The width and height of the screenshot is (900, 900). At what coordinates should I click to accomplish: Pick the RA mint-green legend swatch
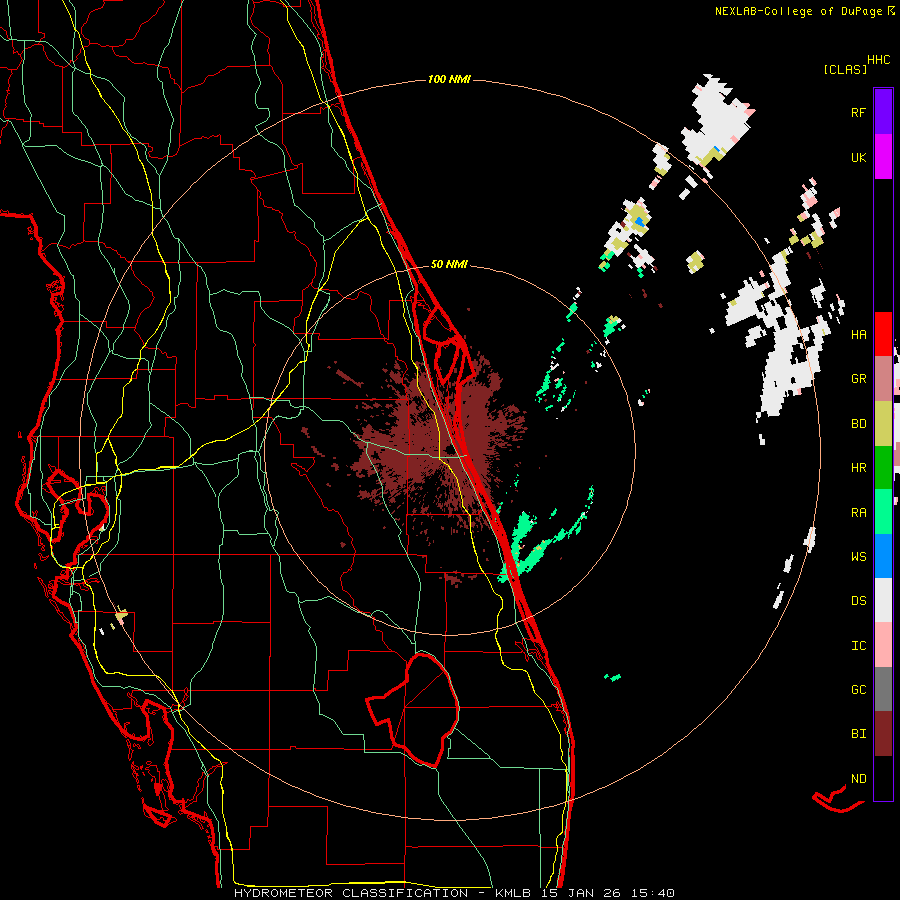(x=883, y=512)
